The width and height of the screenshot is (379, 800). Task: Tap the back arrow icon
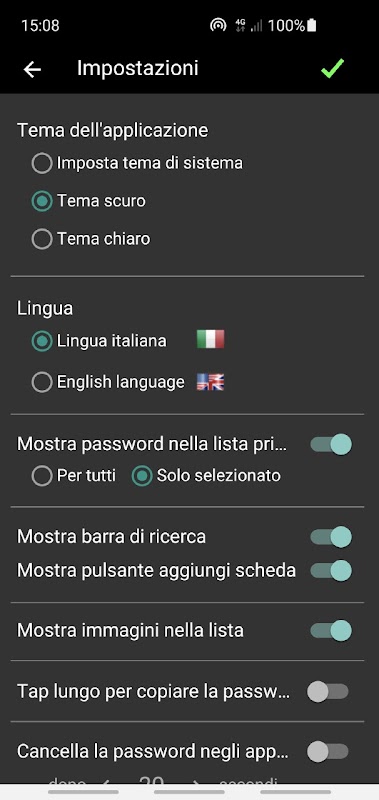tap(32, 69)
